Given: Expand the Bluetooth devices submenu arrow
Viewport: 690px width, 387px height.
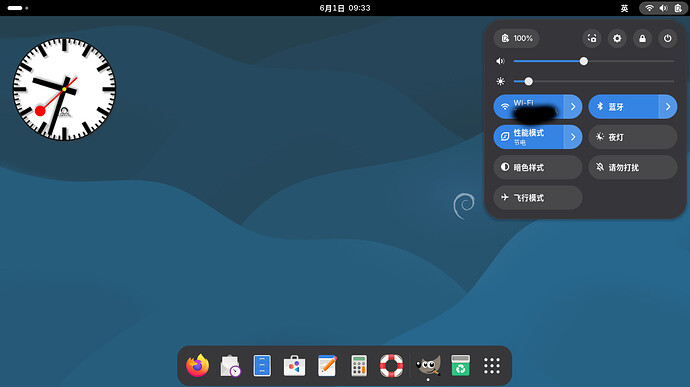Looking at the screenshot, I should (x=668, y=107).
